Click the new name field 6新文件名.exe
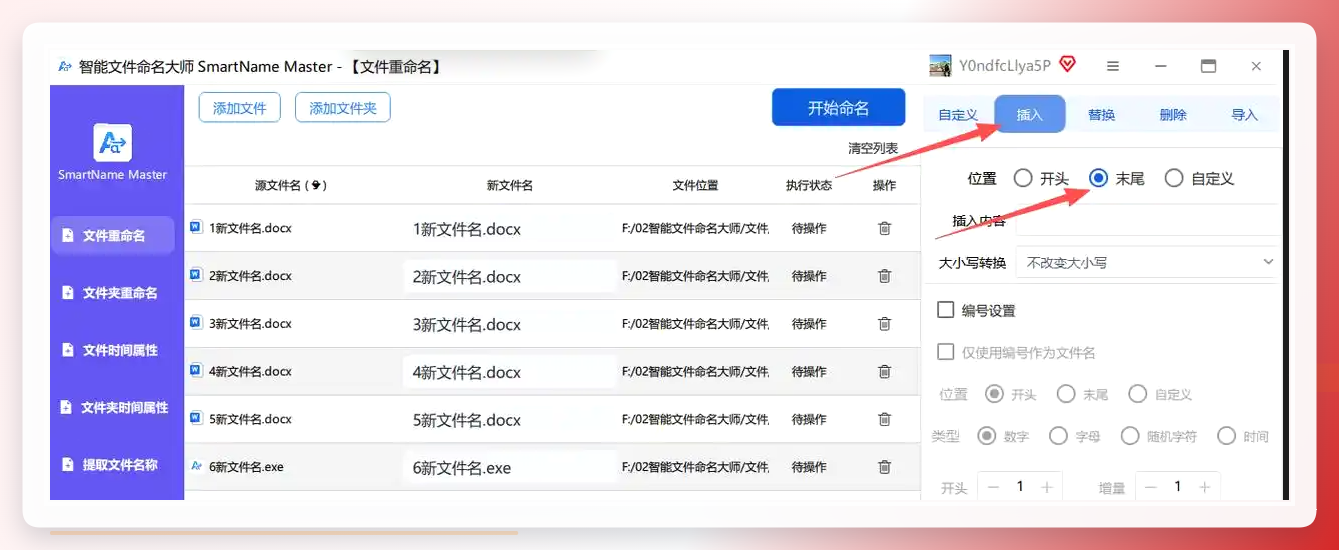The height and width of the screenshot is (550, 1339). pyautogui.click(x=510, y=468)
